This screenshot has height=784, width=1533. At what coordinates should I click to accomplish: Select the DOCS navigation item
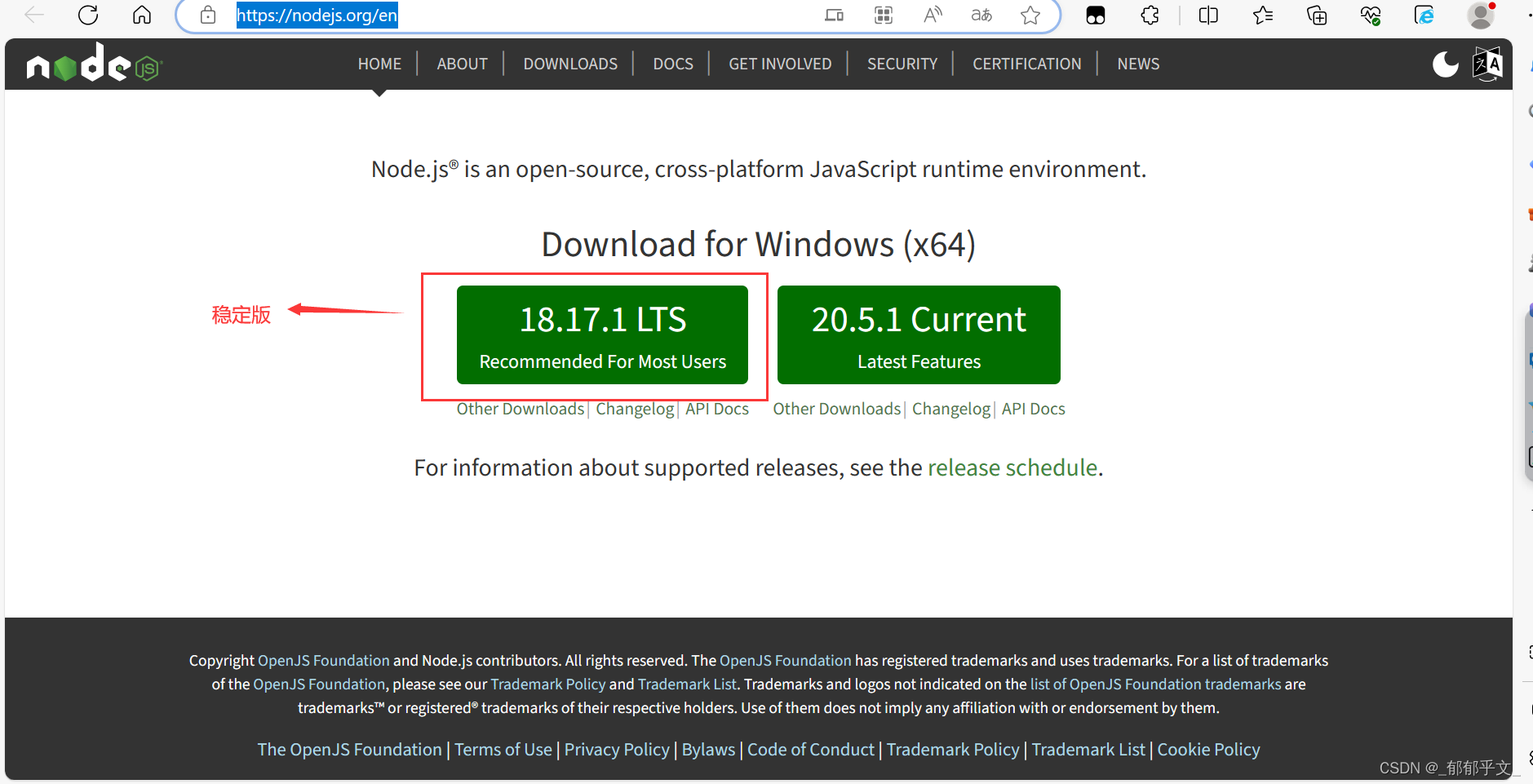672,64
